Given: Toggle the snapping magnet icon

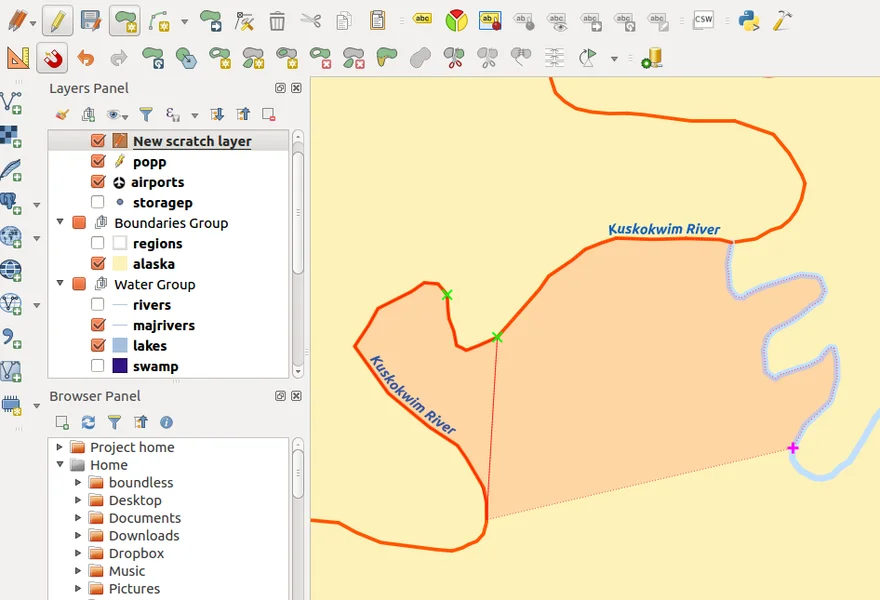Looking at the screenshot, I should click(52, 59).
